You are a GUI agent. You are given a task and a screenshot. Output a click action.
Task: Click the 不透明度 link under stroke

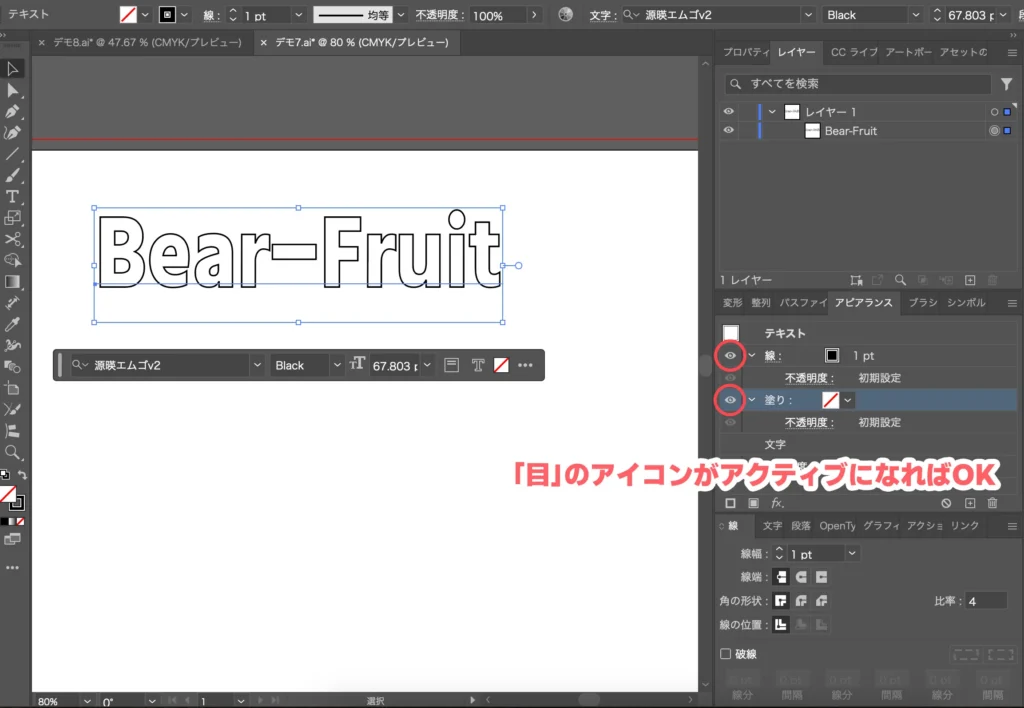click(809, 378)
